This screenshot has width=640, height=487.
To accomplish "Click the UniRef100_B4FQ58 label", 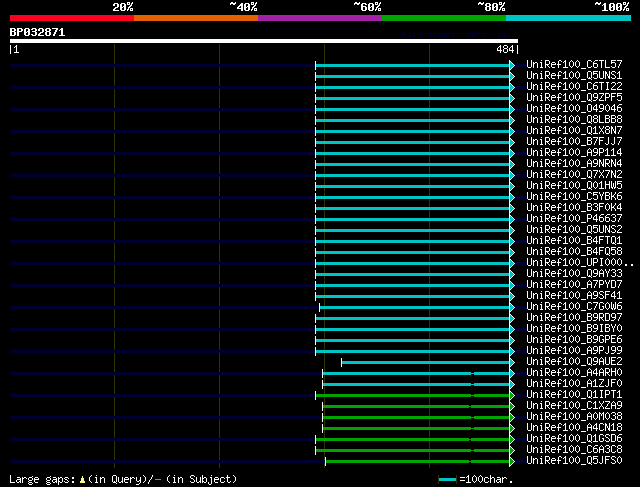I will [x=574, y=252].
